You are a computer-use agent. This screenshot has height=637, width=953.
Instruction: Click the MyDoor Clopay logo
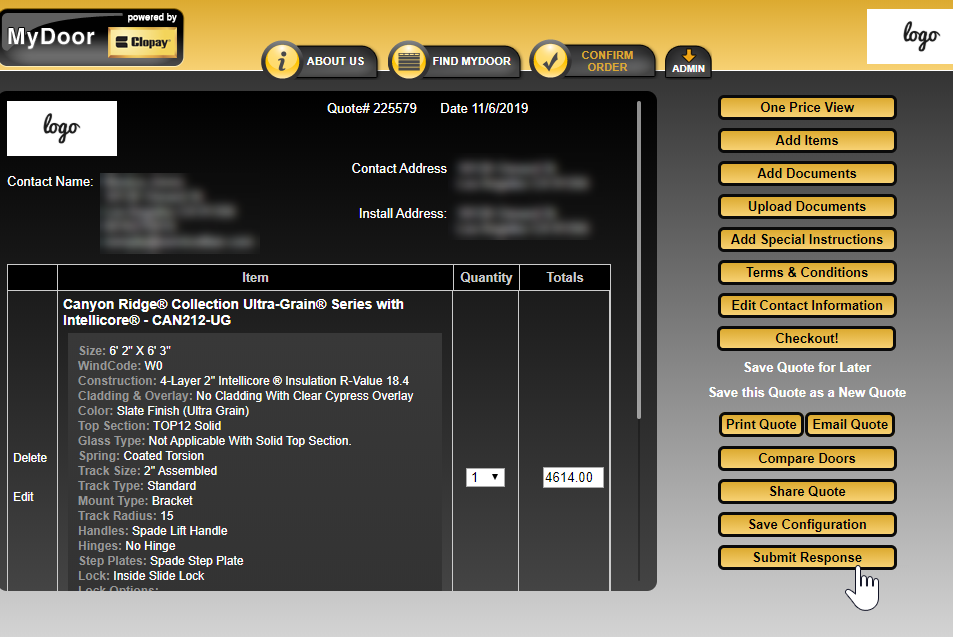pos(91,38)
